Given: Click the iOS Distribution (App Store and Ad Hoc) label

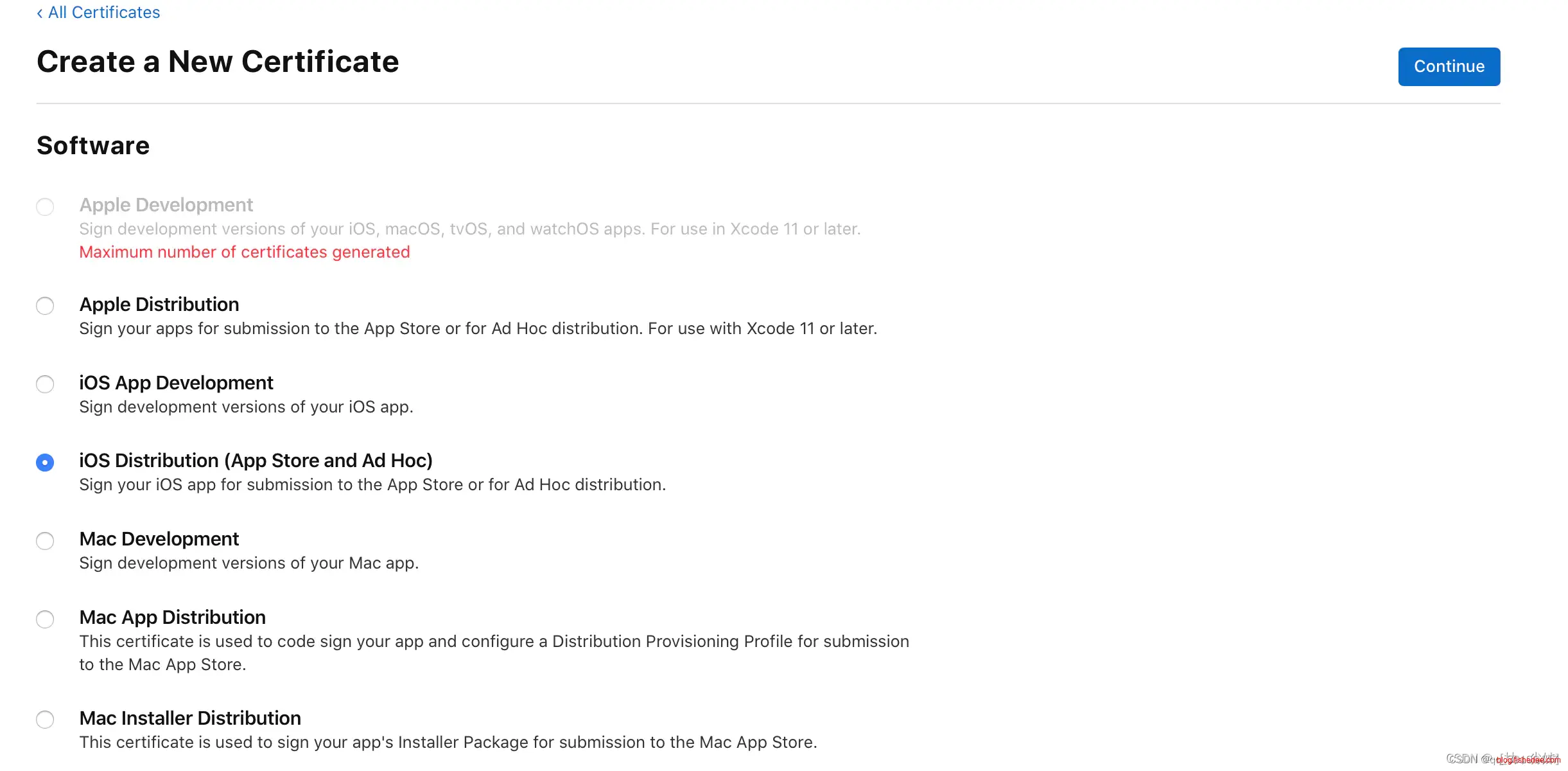Looking at the screenshot, I should pyautogui.click(x=256, y=461).
